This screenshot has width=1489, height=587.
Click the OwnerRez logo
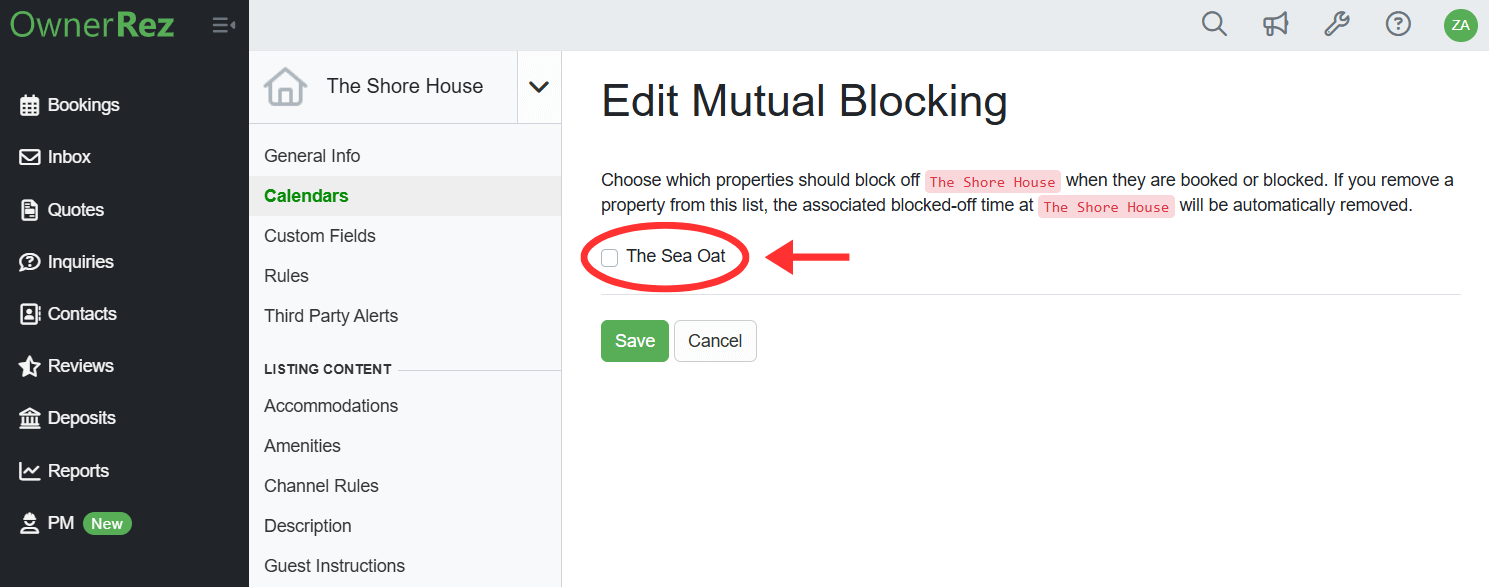point(92,24)
